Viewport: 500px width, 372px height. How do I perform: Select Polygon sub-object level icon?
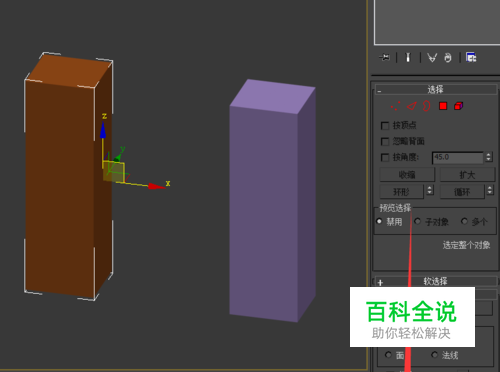click(x=443, y=106)
